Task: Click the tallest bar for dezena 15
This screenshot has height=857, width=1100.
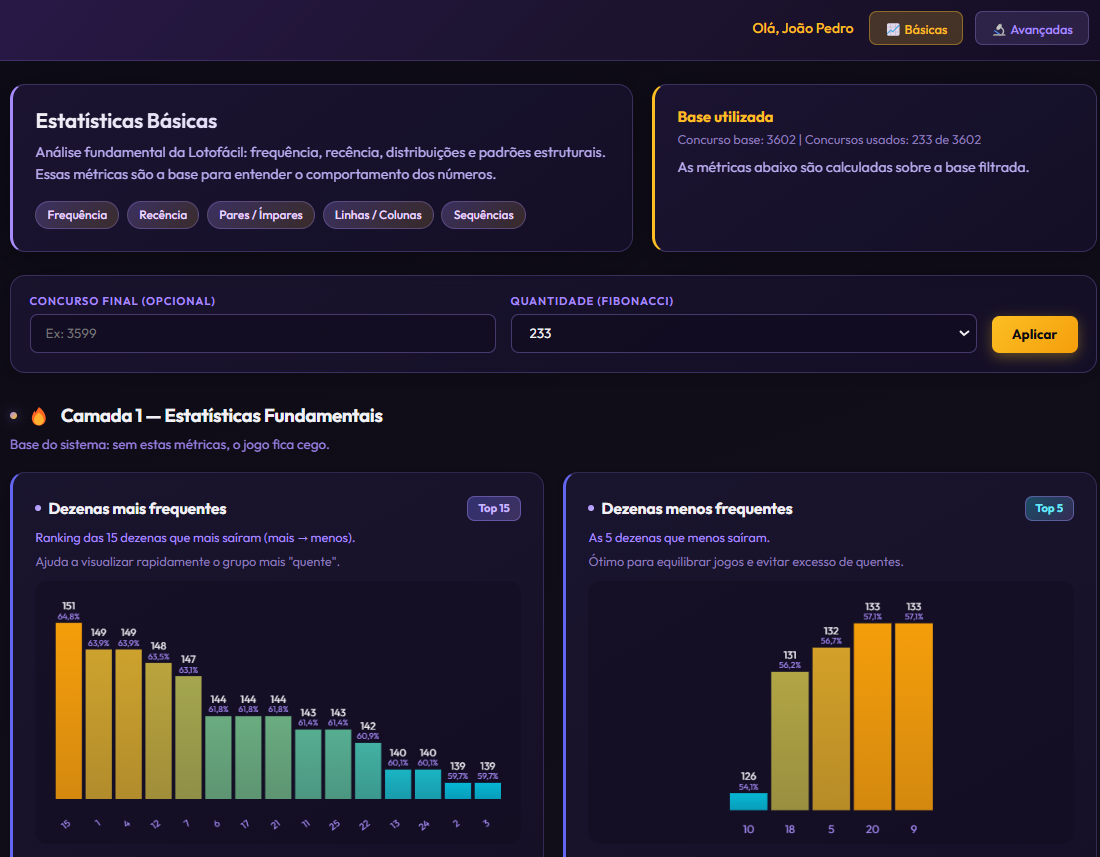Action: coord(68,710)
